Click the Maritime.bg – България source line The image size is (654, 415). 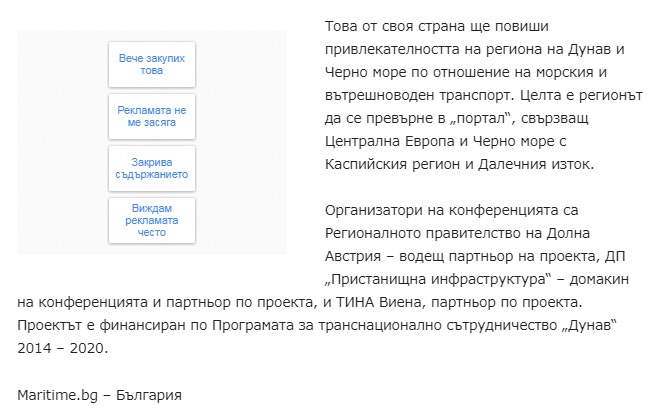tap(99, 394)
